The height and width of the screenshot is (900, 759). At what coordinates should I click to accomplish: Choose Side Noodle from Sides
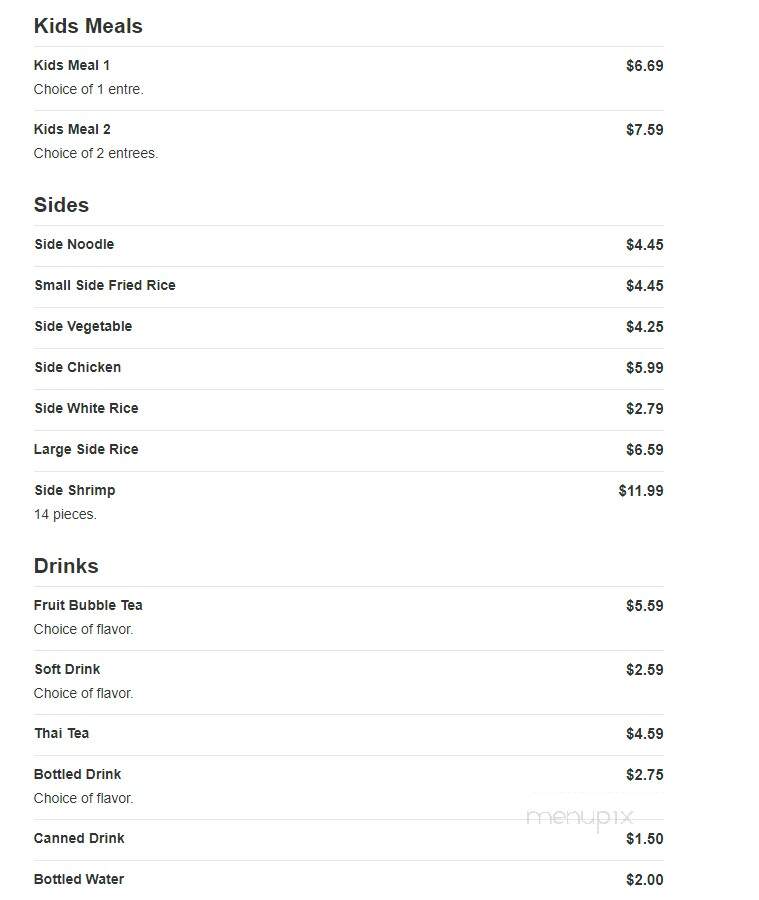click(x=348, y=246)
